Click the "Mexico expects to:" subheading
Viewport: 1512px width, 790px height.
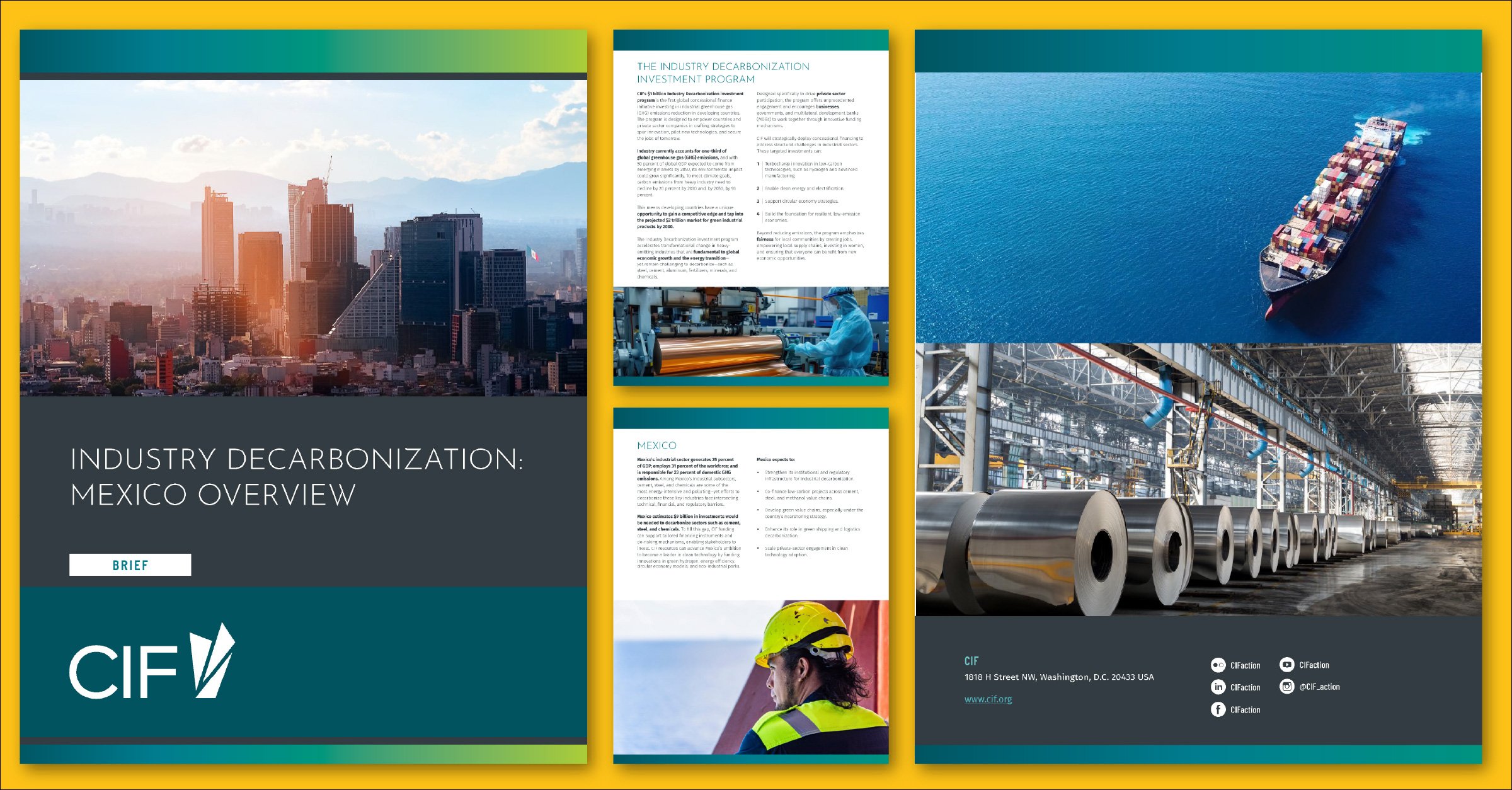[x=776, y=460]
